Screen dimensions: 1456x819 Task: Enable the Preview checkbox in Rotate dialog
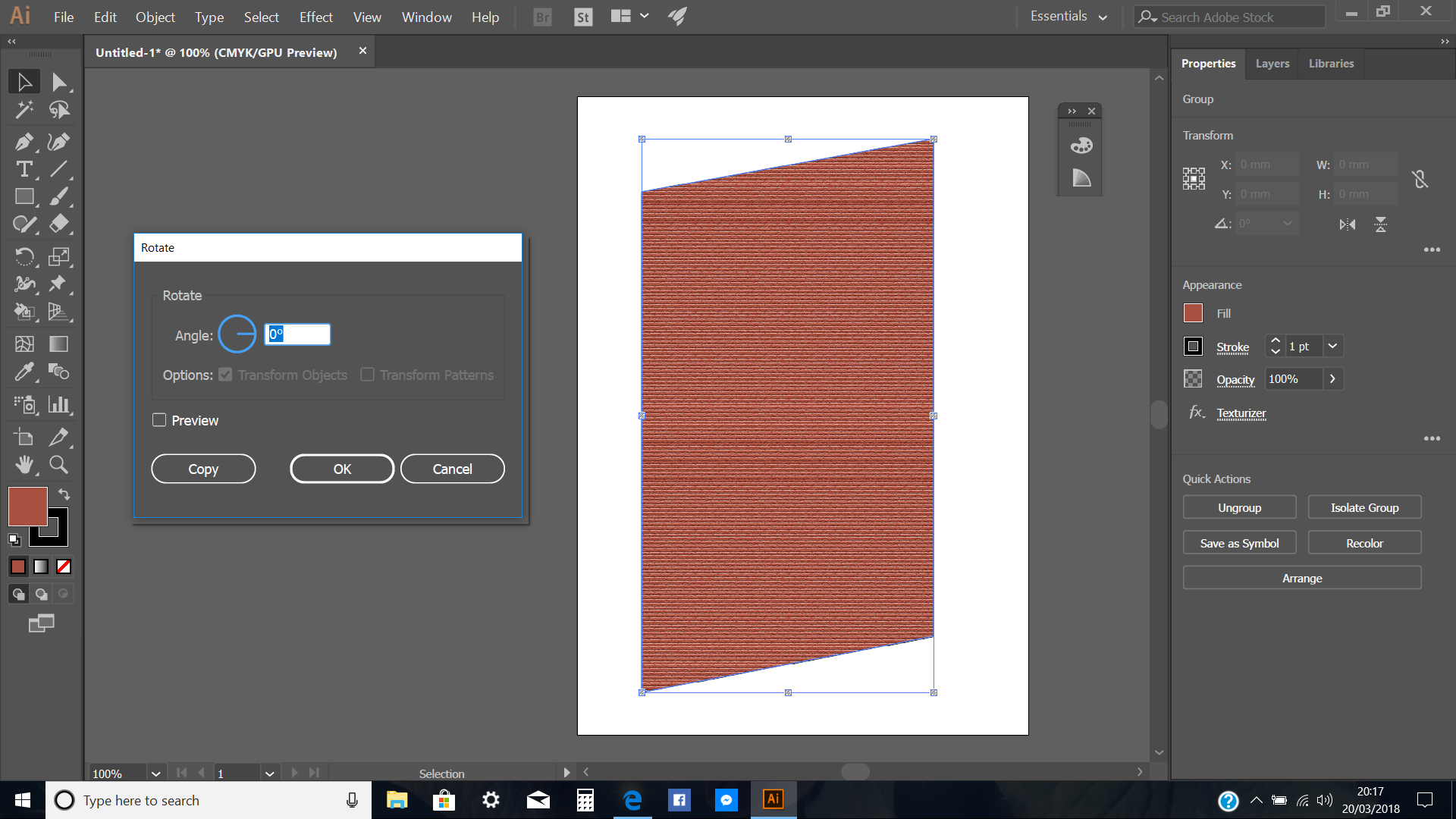tap(159, 419)
